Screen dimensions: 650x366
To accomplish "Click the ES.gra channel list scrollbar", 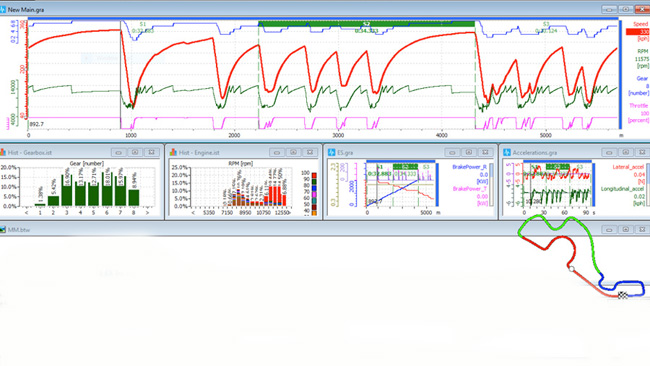I will point(492,184).
